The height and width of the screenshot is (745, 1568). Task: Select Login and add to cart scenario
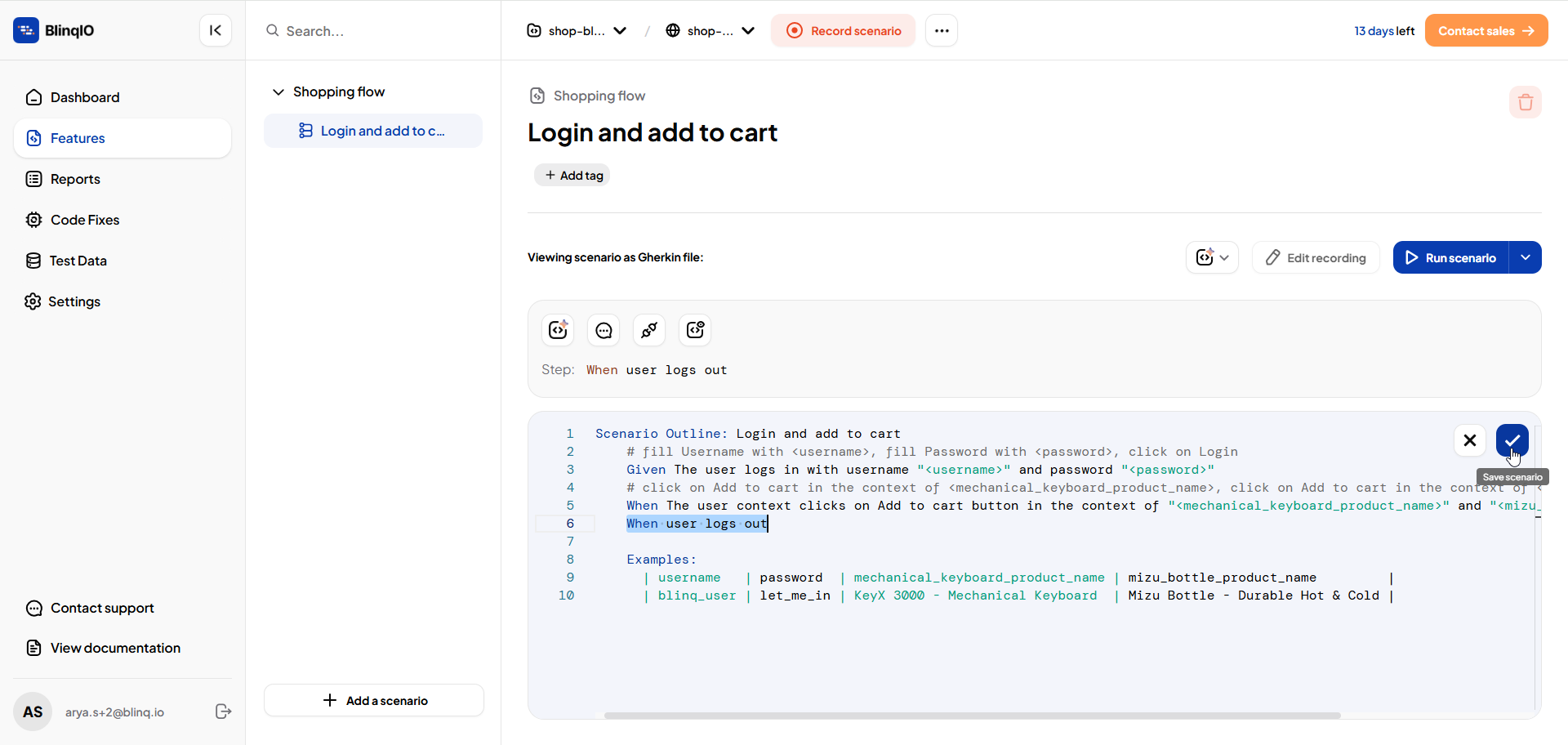pyautogui.click(x=373, y=131)
